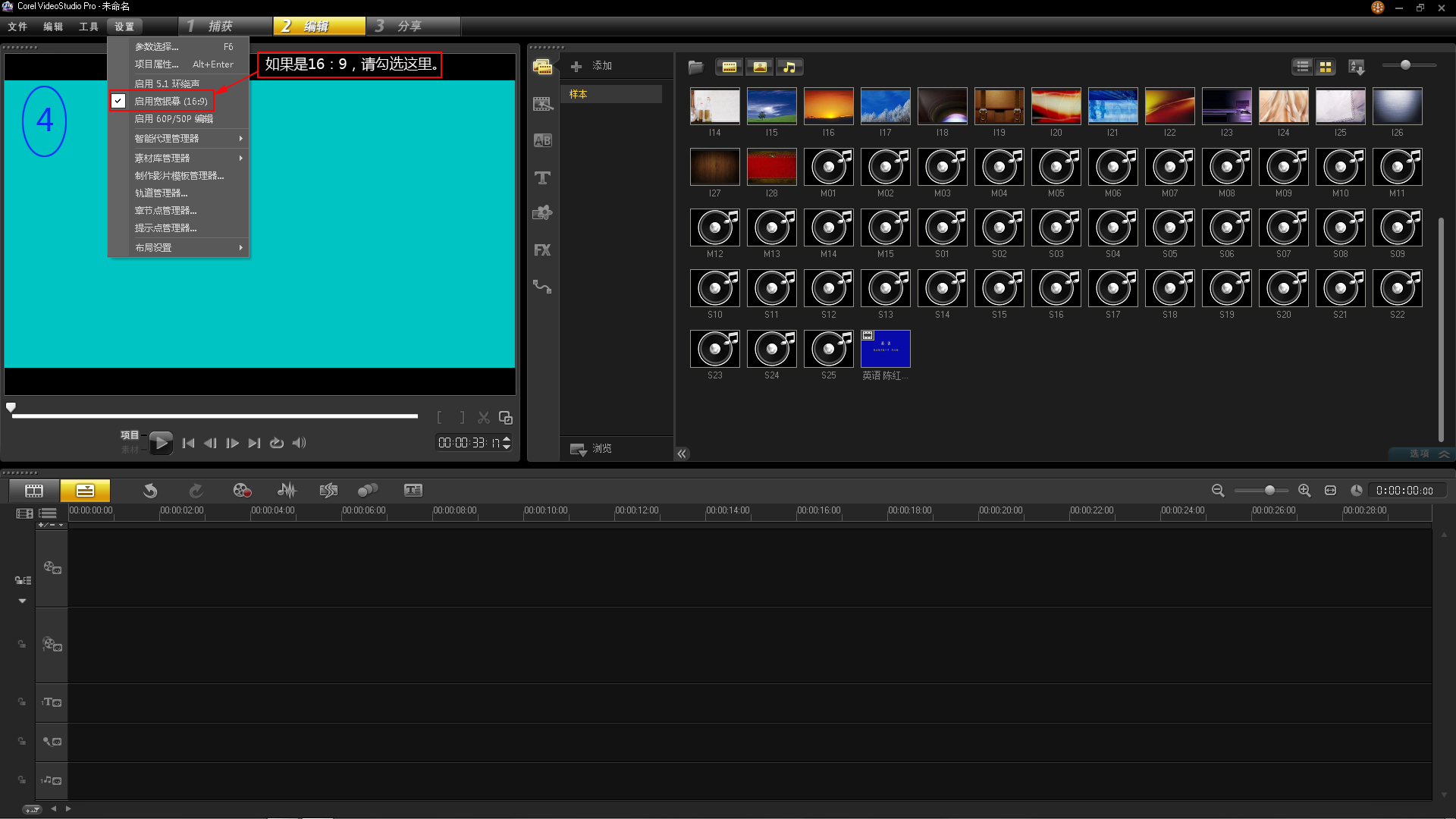This screenshot has height=819, width=1456.
Task: Adjust the thumbnail size slider
Action: pos(1405,65)
